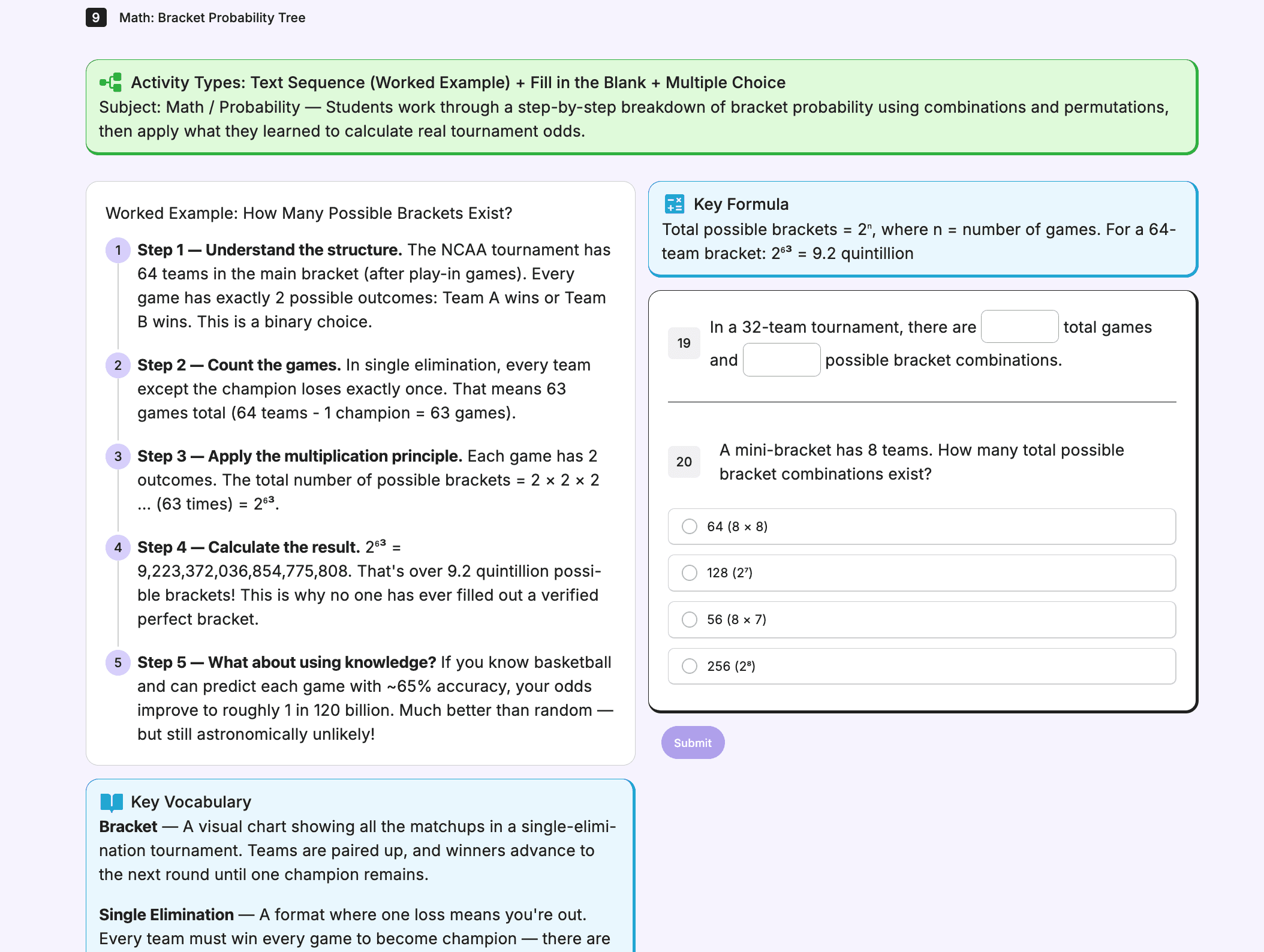1264x952 pixels.
Task: Click the section number 9 badge
Action: 96,17
